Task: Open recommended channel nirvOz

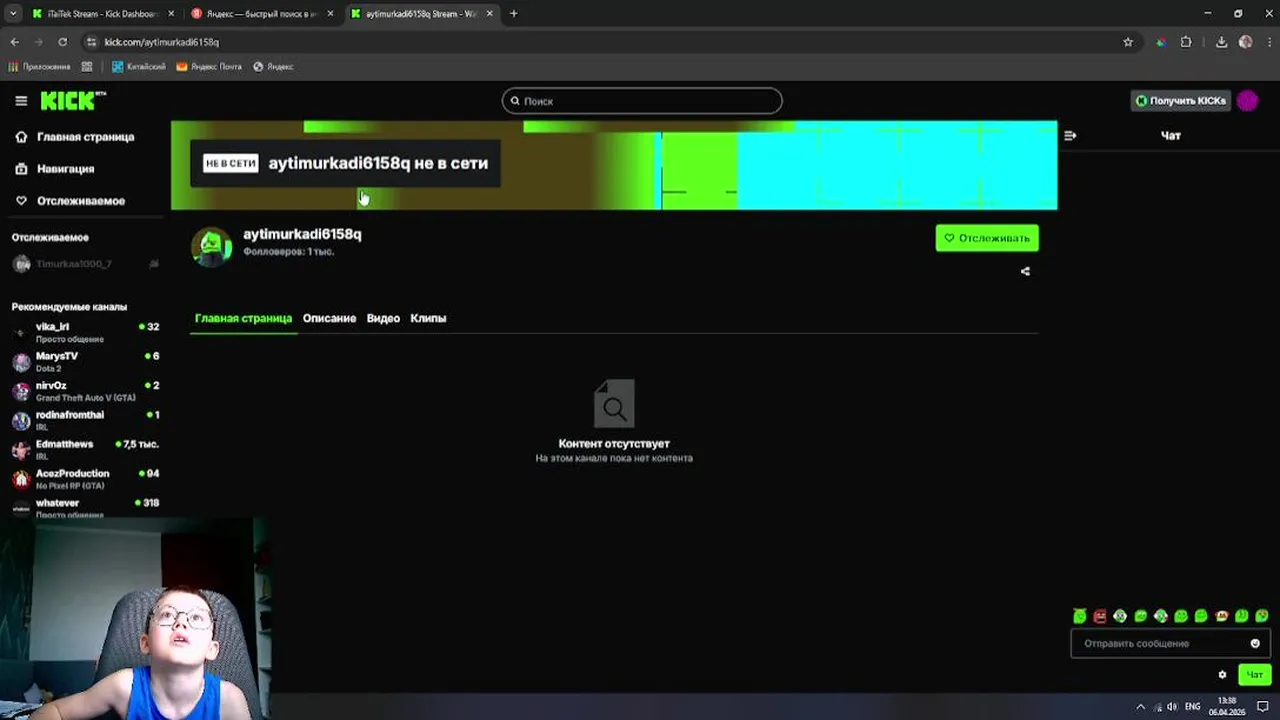Action: click(x=85, y=391)
